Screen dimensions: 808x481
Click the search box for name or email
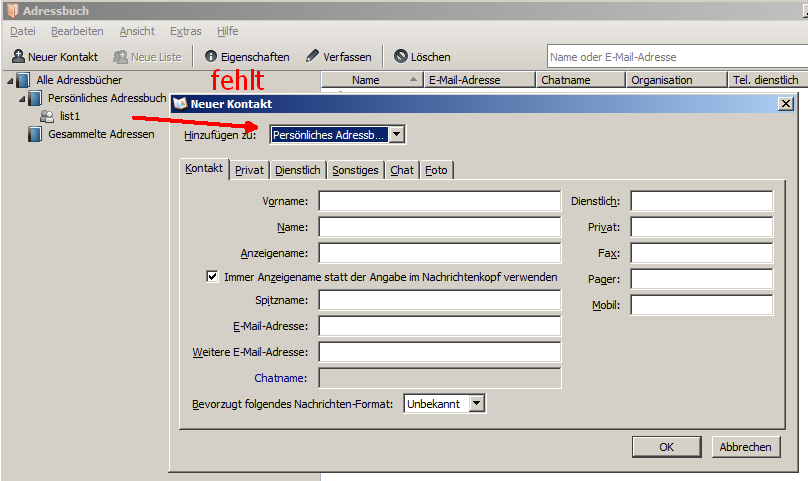click(676, 57)
